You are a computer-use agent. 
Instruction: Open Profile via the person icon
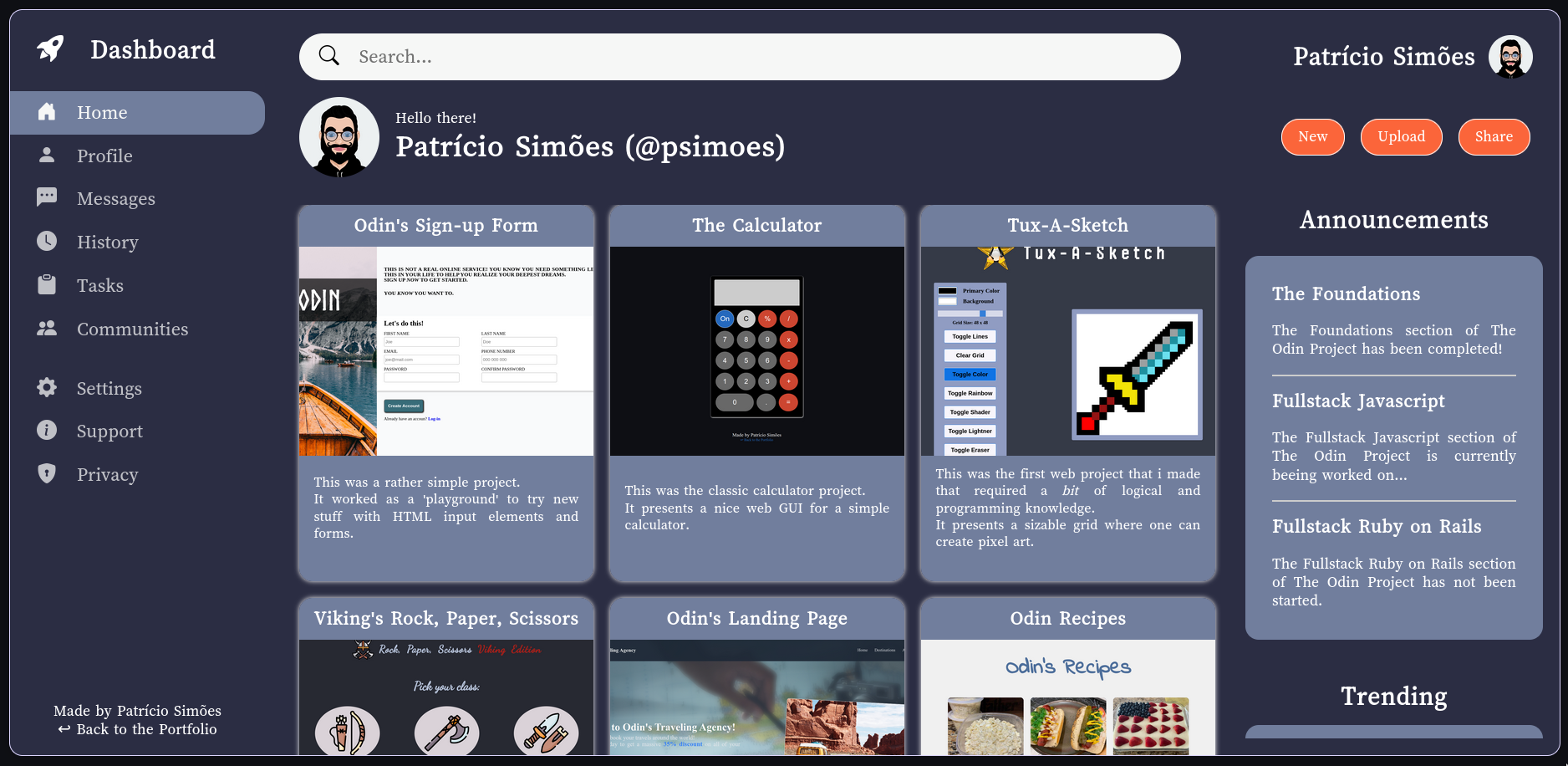(x=47, y=156)
